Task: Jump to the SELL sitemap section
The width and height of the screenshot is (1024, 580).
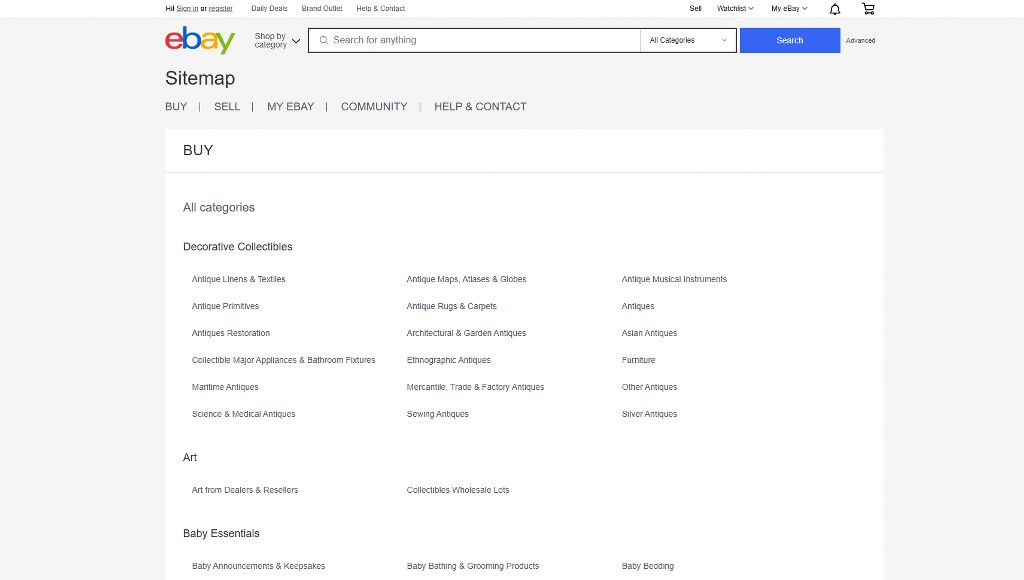Action: [x=227, y=106]
